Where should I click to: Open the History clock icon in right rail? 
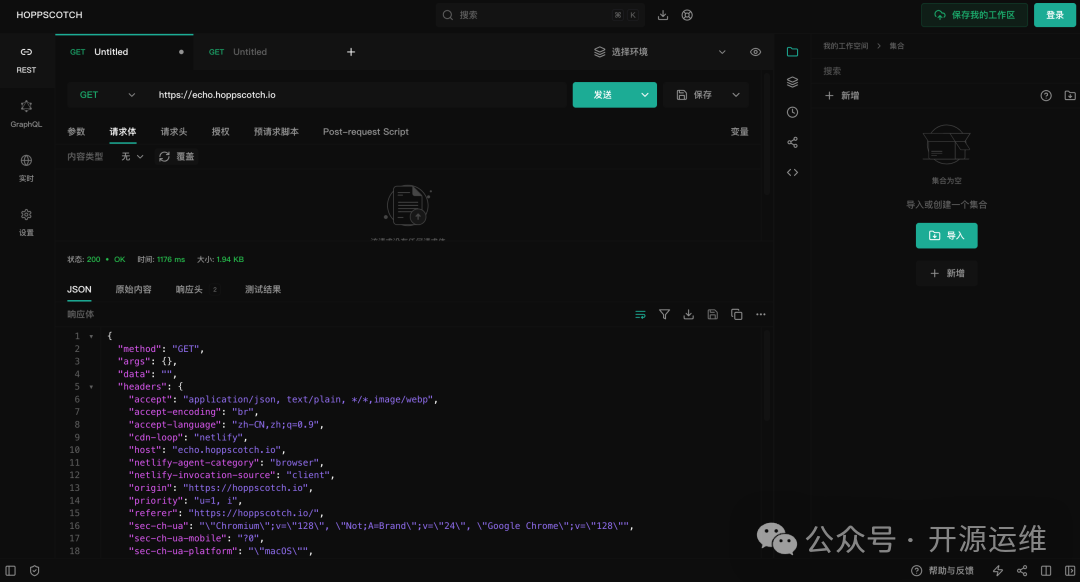(792, 112)
